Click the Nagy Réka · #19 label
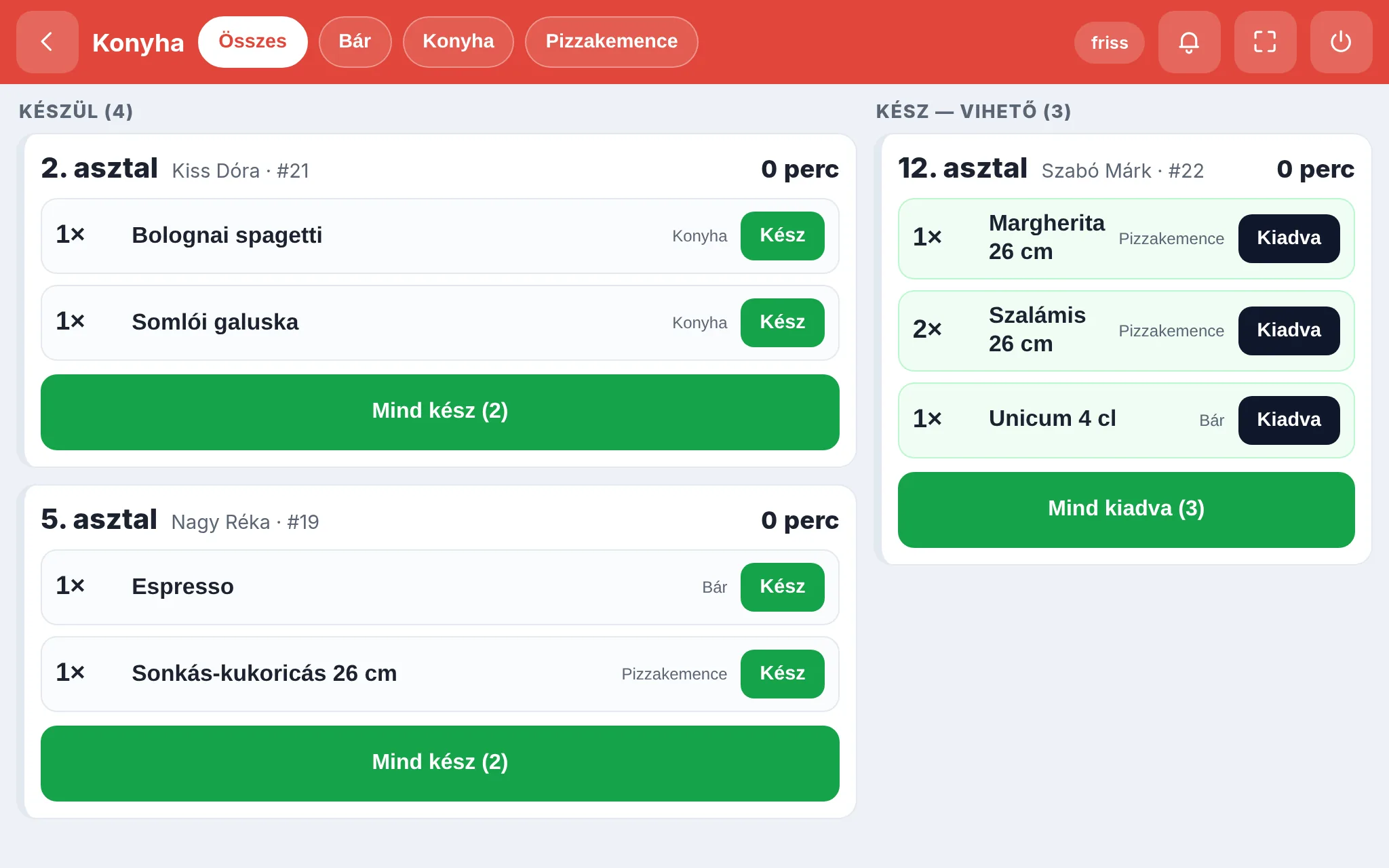This screenshot has width=1389, height=868. point(246,522)
